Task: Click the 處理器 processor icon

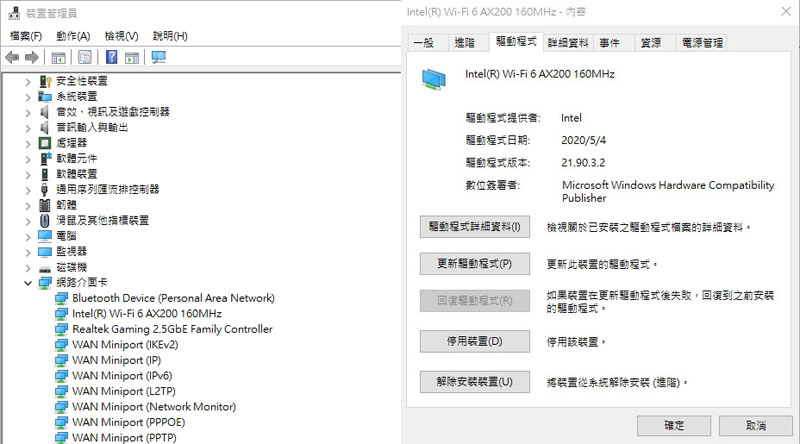Action: point(45,143)
